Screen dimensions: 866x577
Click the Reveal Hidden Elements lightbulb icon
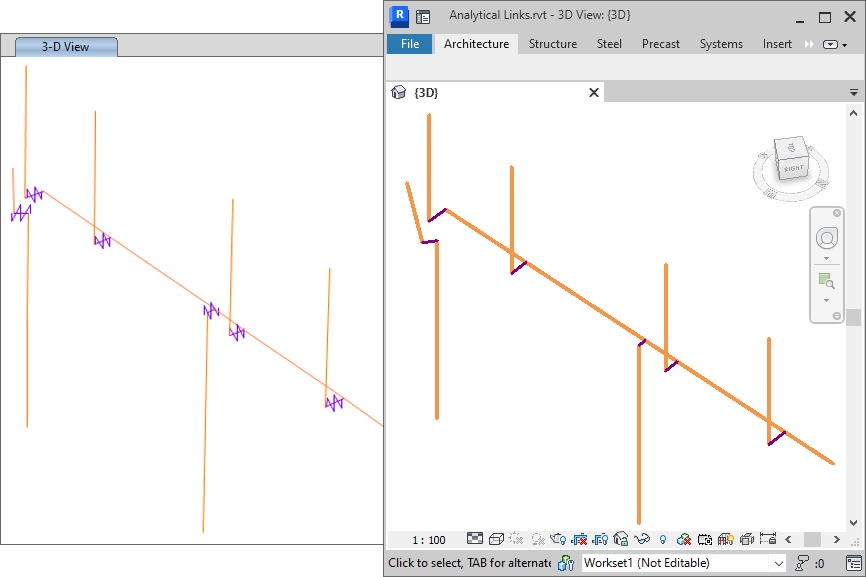coord(662,540)
